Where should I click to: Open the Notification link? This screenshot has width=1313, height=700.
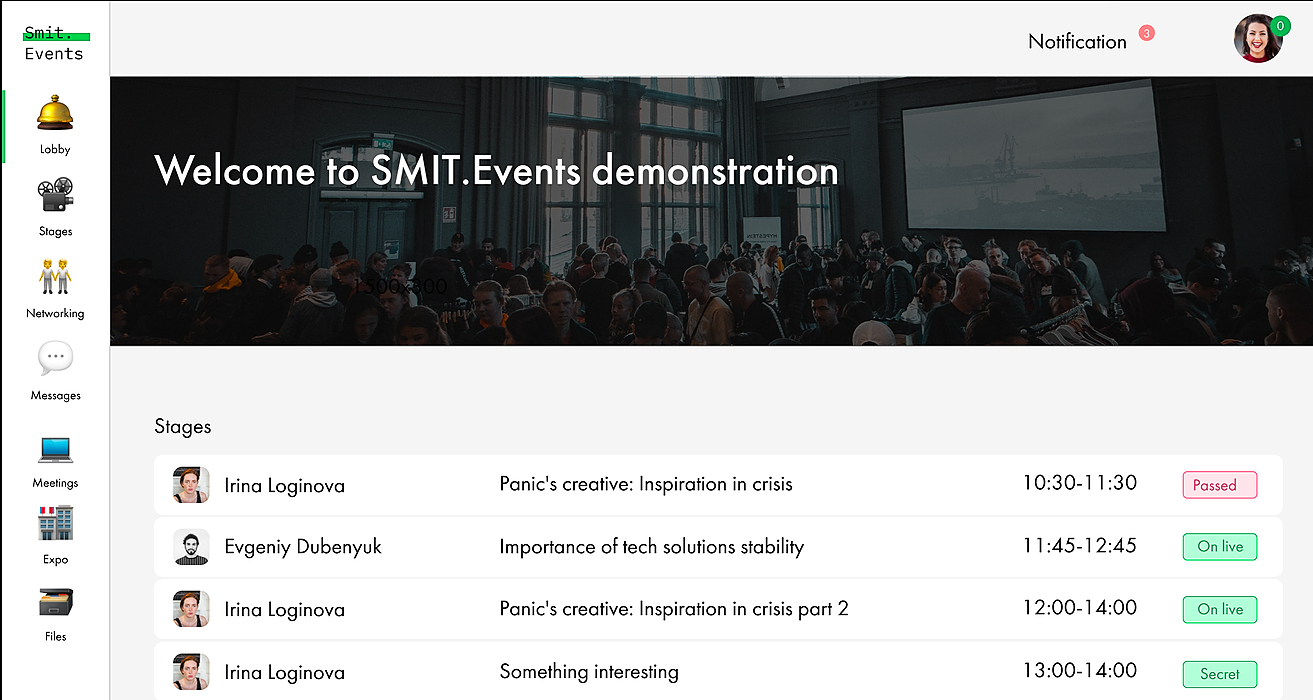click(x=1077, y=42)
